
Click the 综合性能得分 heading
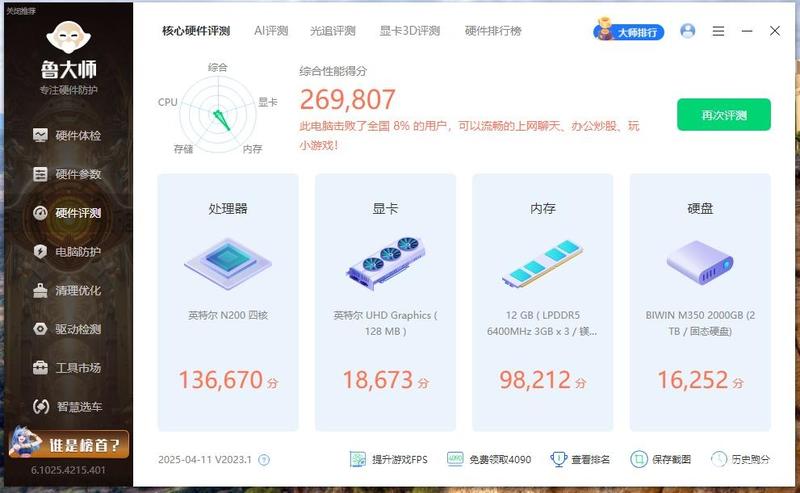[x=333, y=71]
